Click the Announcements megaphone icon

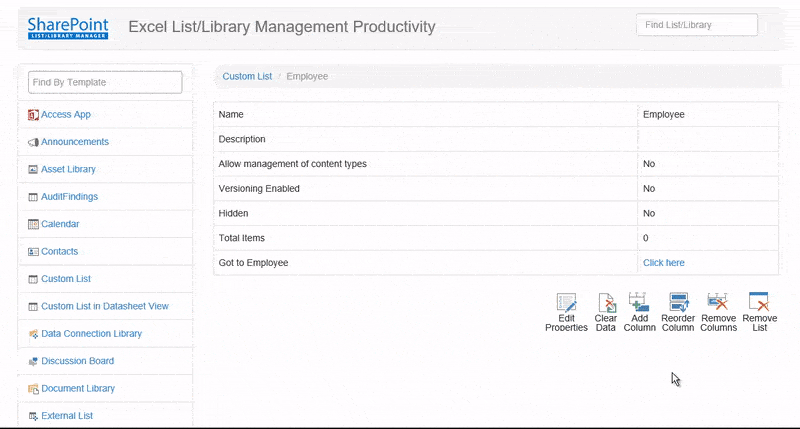(x=33, y=142)
